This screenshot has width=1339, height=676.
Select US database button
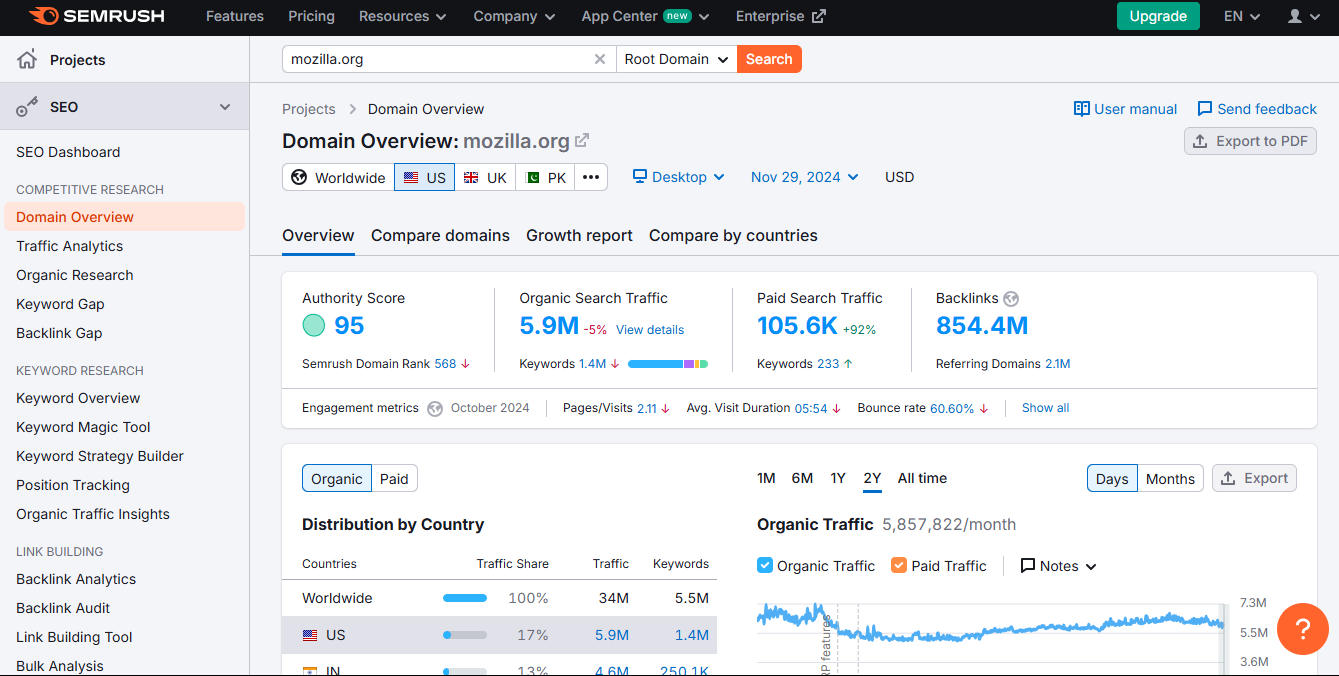tap(425, 177)
